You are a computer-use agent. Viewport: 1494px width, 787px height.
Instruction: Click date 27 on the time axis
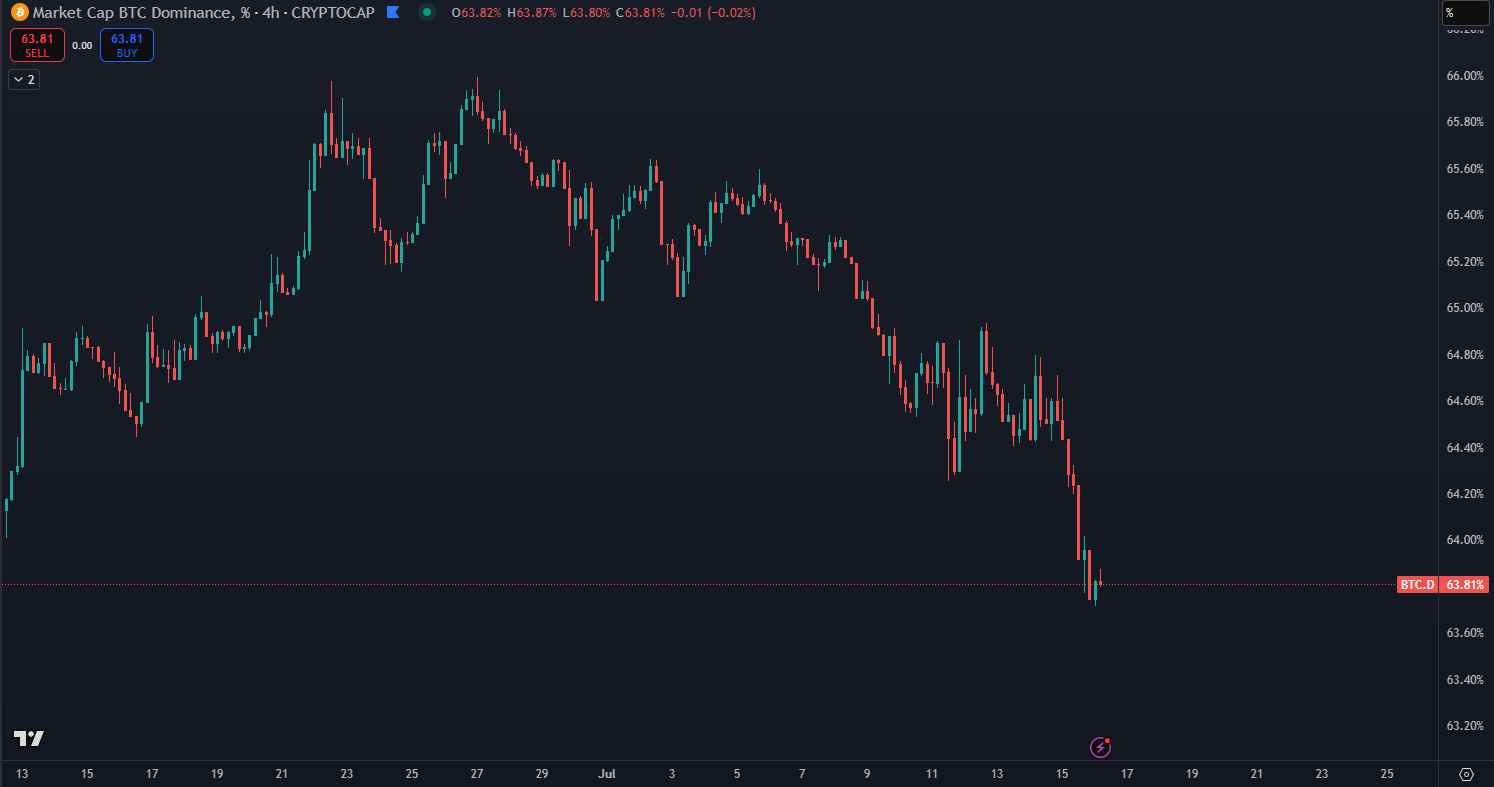point(477,774)
